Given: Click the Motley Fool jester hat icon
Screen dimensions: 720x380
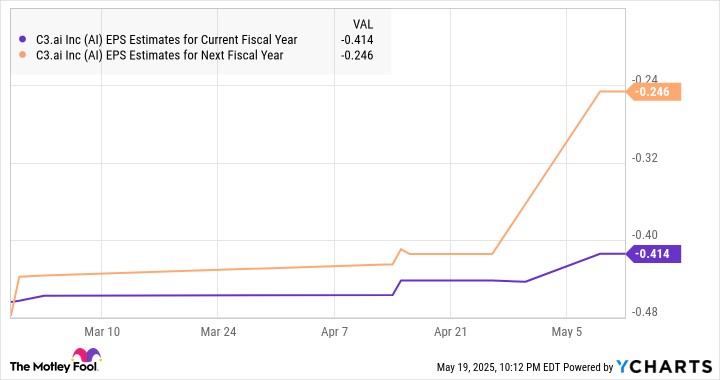Looking at the screenshot, I should (86, 355).
